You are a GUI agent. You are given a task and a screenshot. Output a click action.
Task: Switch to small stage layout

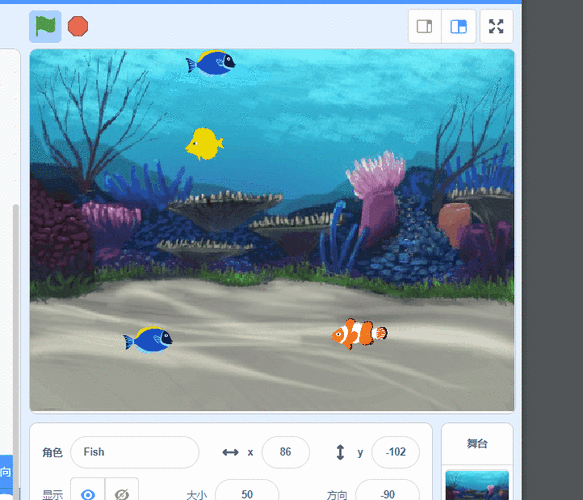425,26
